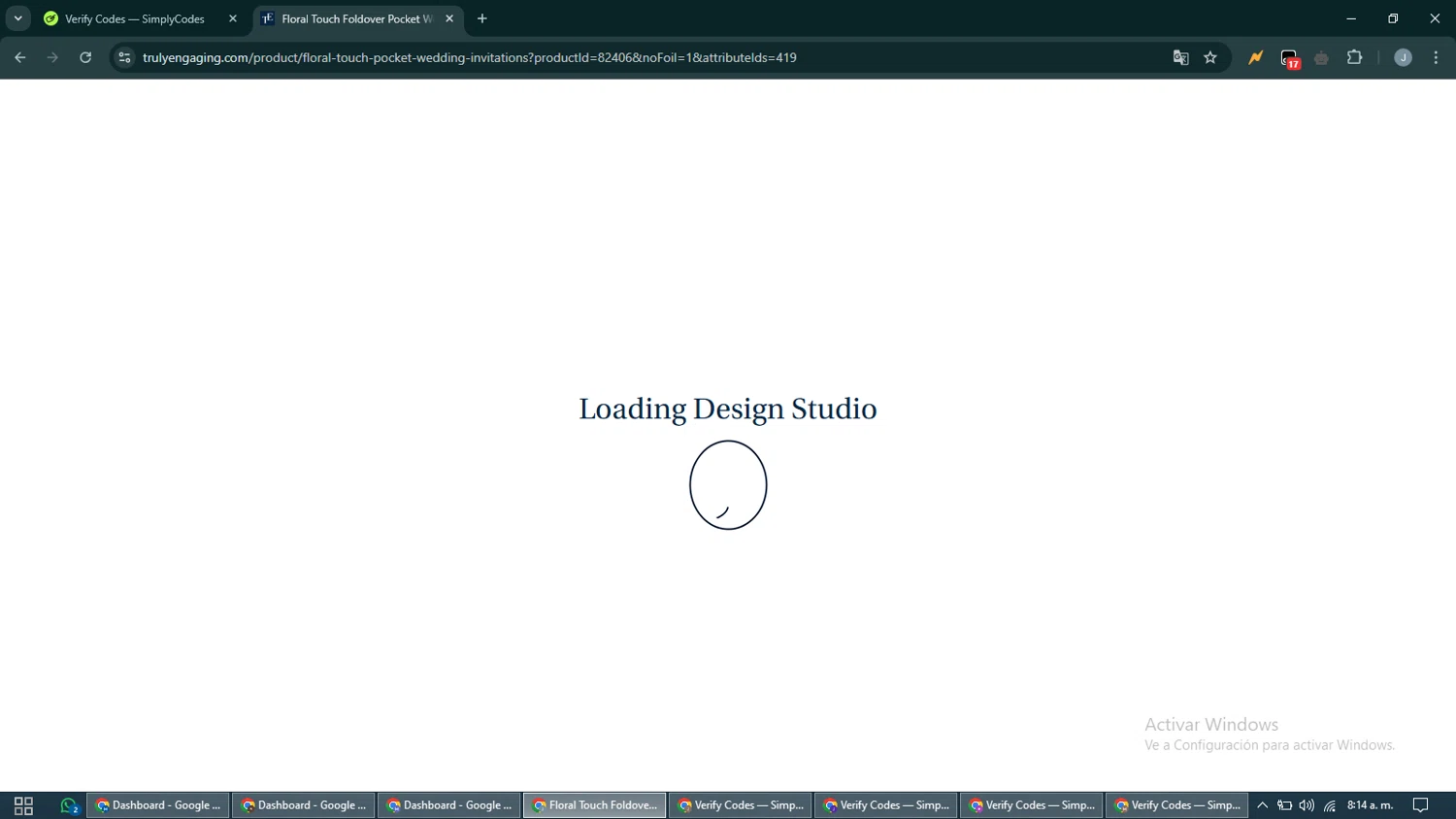Open the extension with red 17 badge
Viewport: 1456px width, 819px height.
pos(1289,58)
